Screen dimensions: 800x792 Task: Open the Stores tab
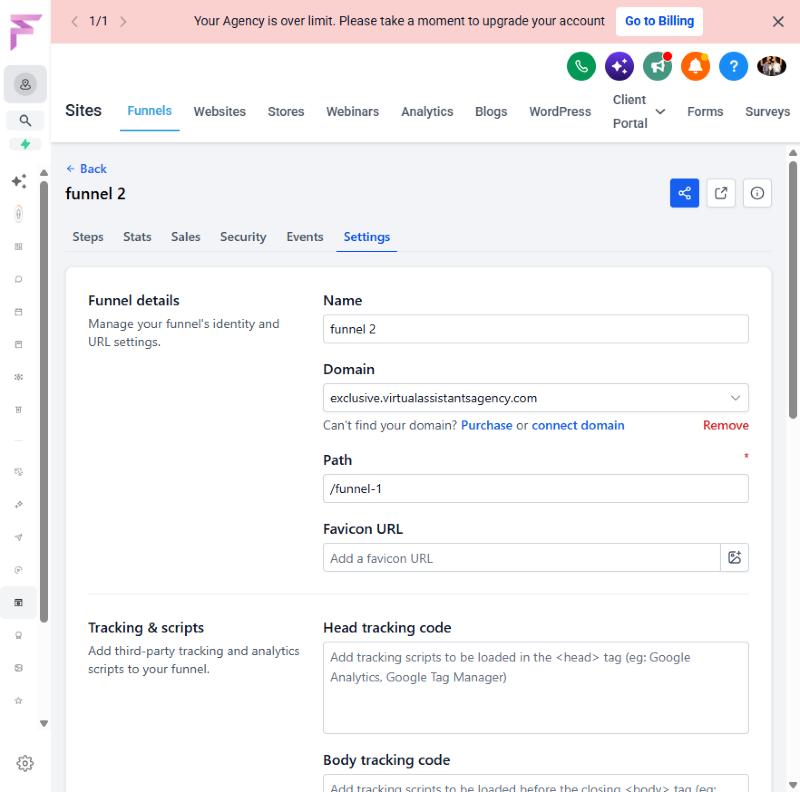[286, 111]
